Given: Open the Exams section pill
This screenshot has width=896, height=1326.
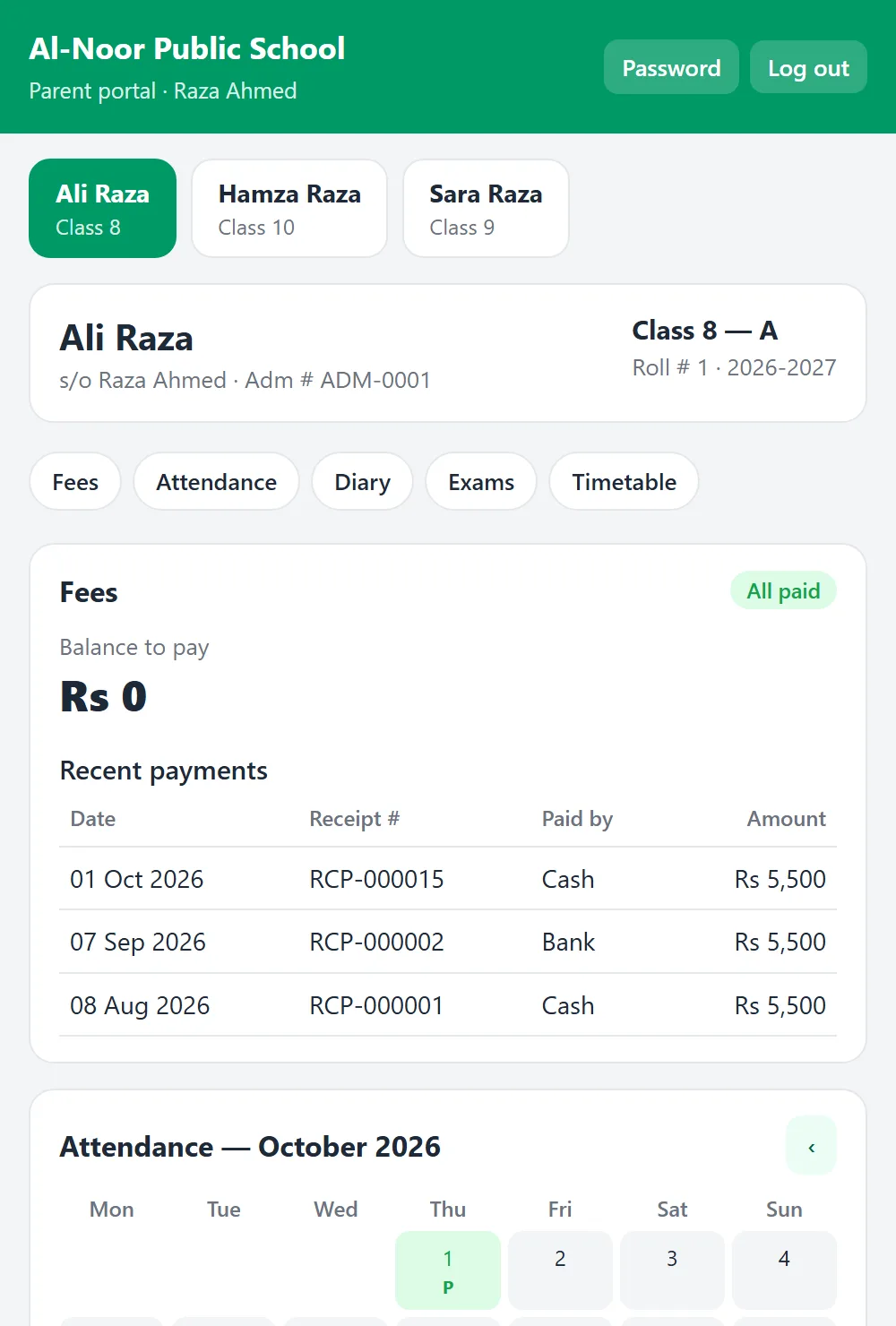Looking at the screenshot, I should pos(481,482).
